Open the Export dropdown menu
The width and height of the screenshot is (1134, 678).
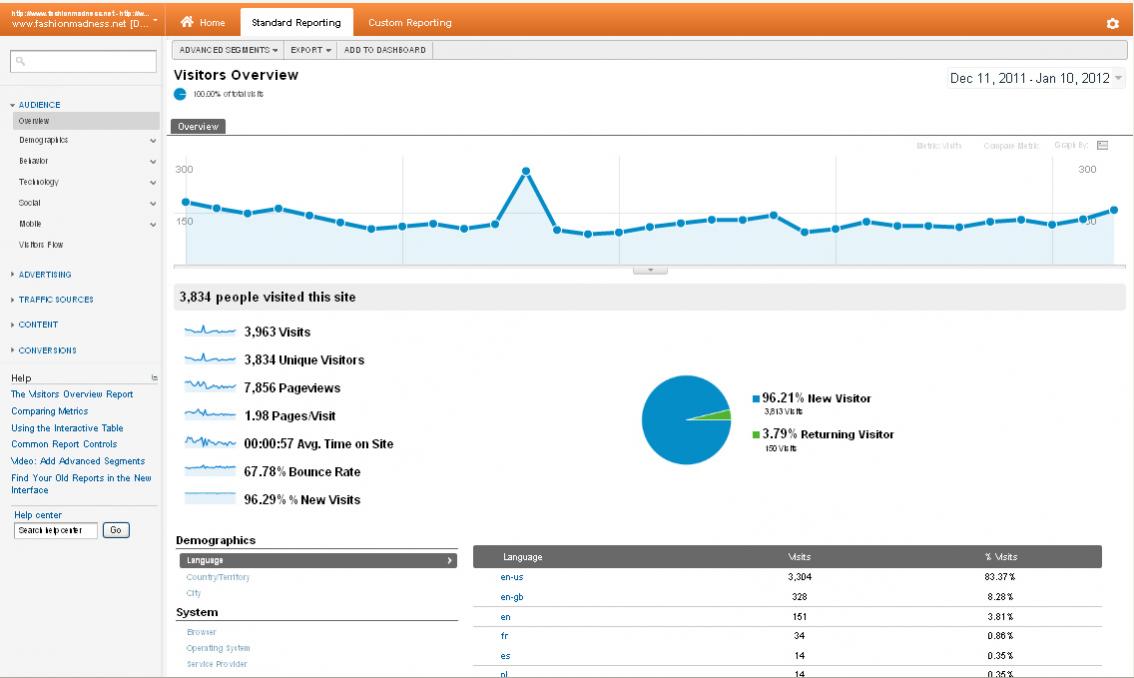(x=310, y=50)
